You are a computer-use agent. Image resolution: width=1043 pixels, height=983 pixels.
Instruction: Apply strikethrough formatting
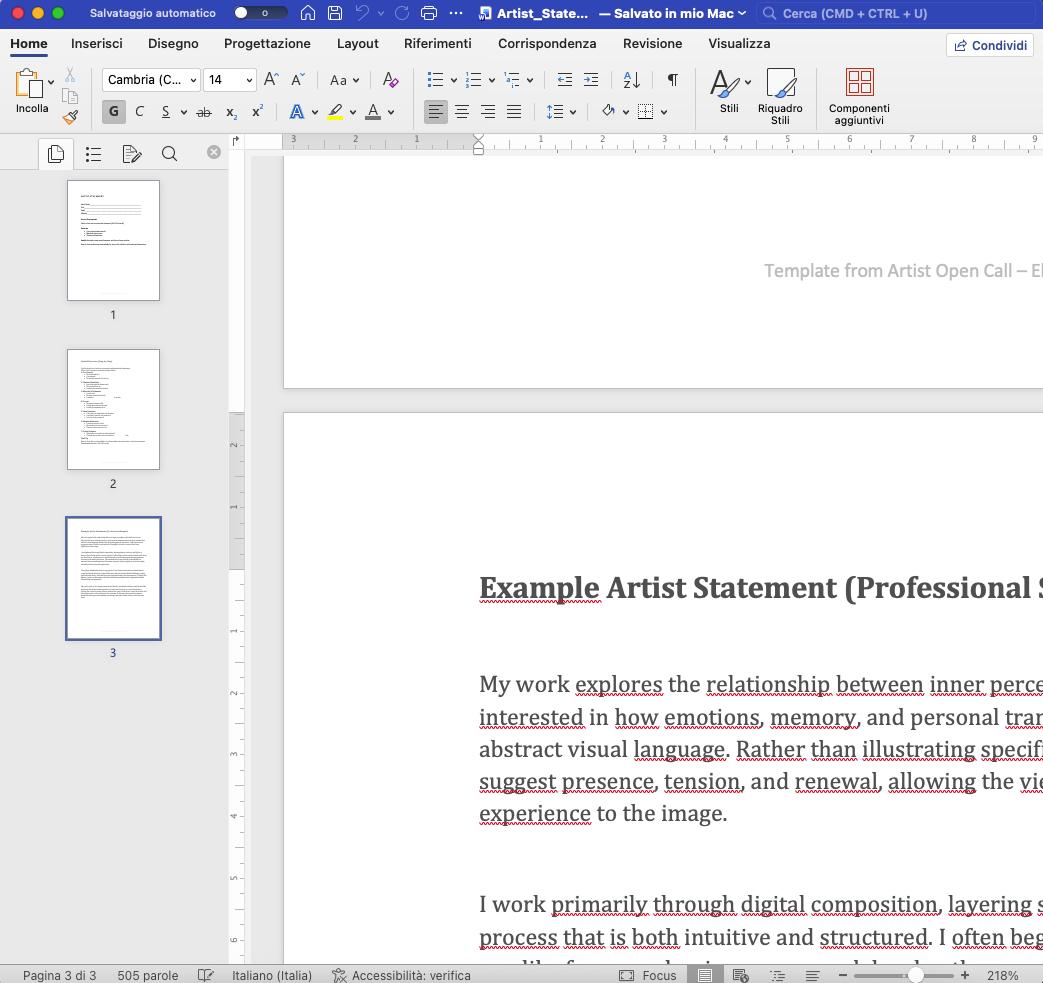[x=204, y=112]
